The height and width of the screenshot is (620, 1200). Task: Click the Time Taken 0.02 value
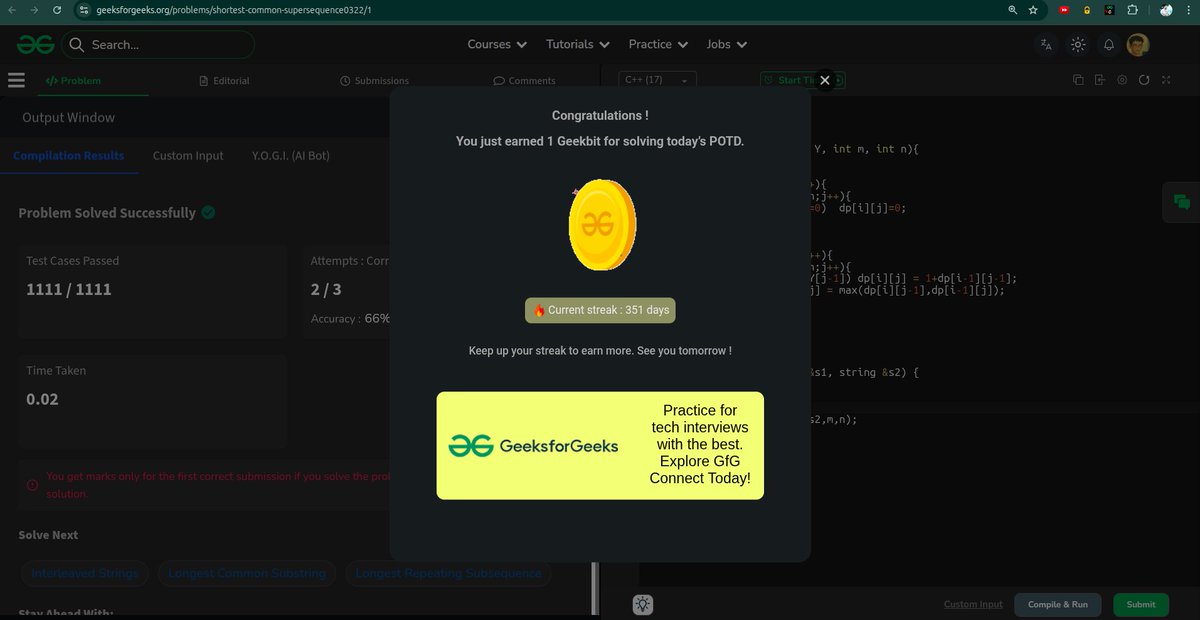coord(42,399)
